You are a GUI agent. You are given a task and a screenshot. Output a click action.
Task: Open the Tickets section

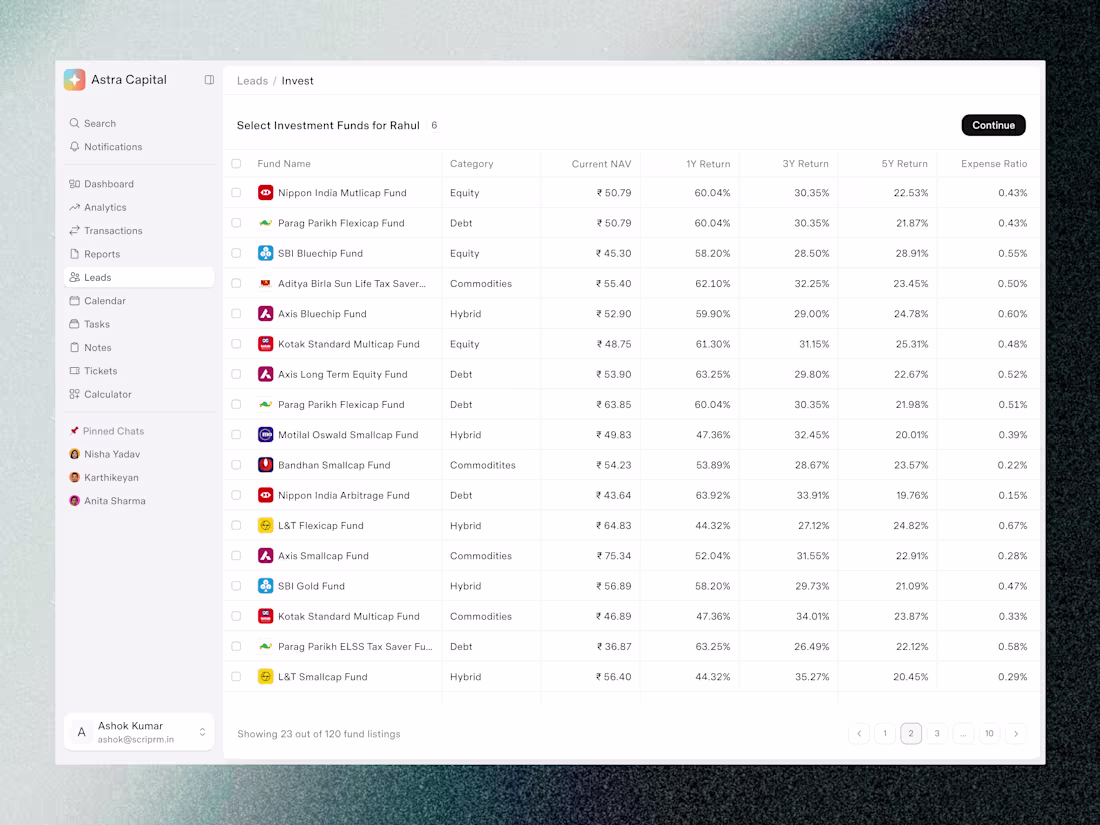click(104, 370)
